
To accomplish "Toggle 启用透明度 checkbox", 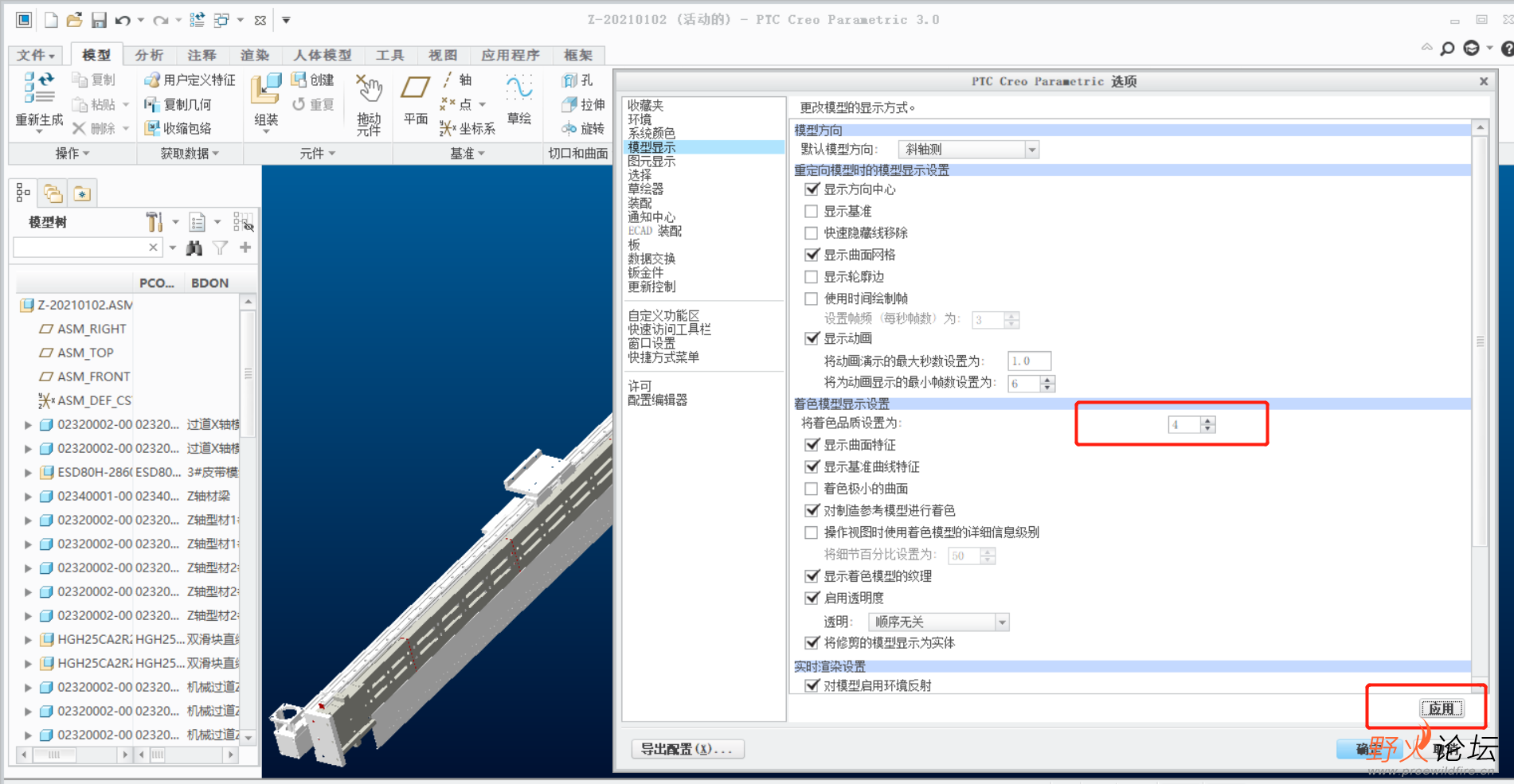I will 812,598.
